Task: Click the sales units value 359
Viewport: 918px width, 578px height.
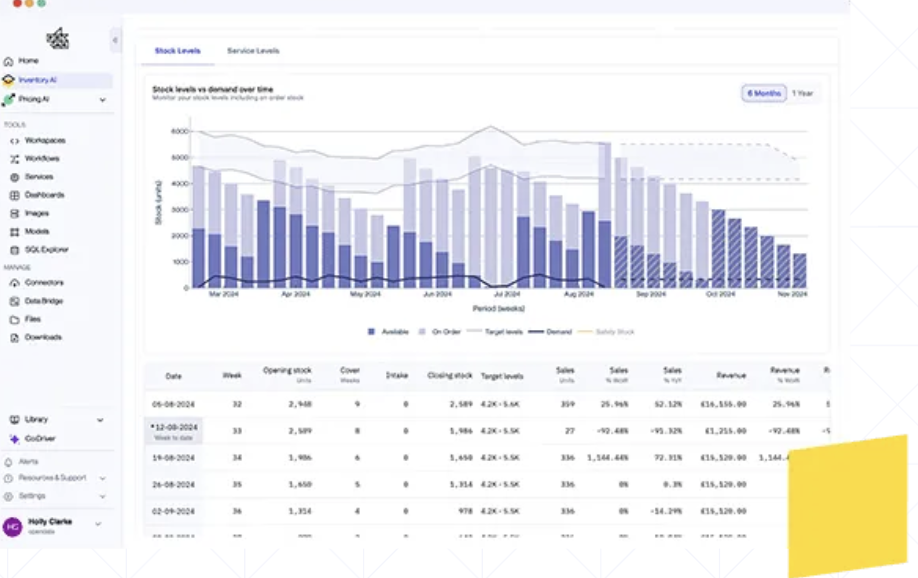Action: point(567,404)
